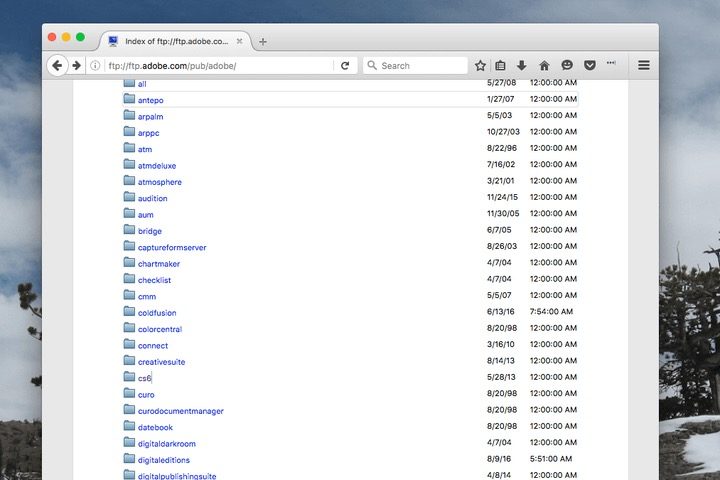Show bookmarks list icon in toolbar
This screenshot has height=480, width=720.
501,65
